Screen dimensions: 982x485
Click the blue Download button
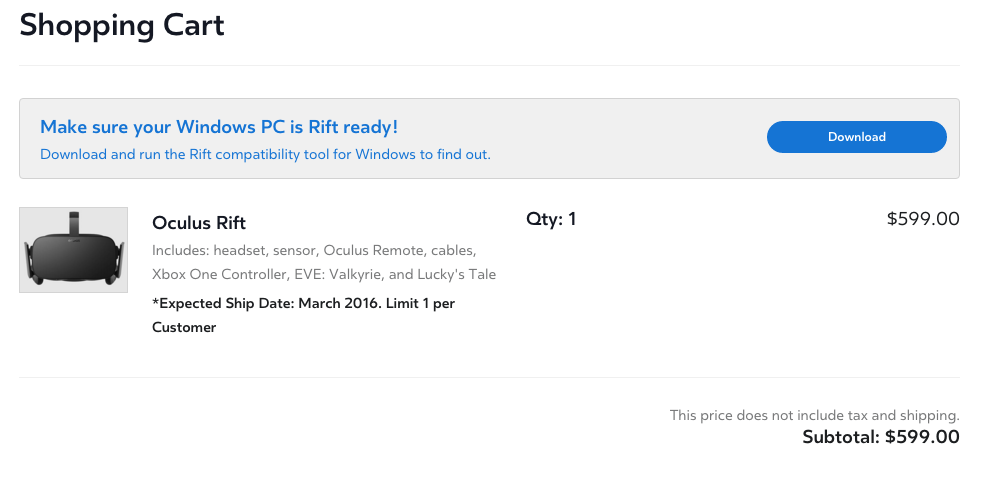pos(856,137)
